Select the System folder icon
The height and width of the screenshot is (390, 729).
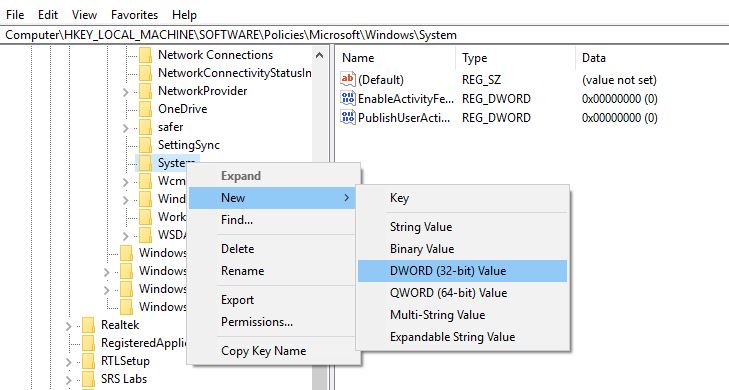click(x=146, y=163)
